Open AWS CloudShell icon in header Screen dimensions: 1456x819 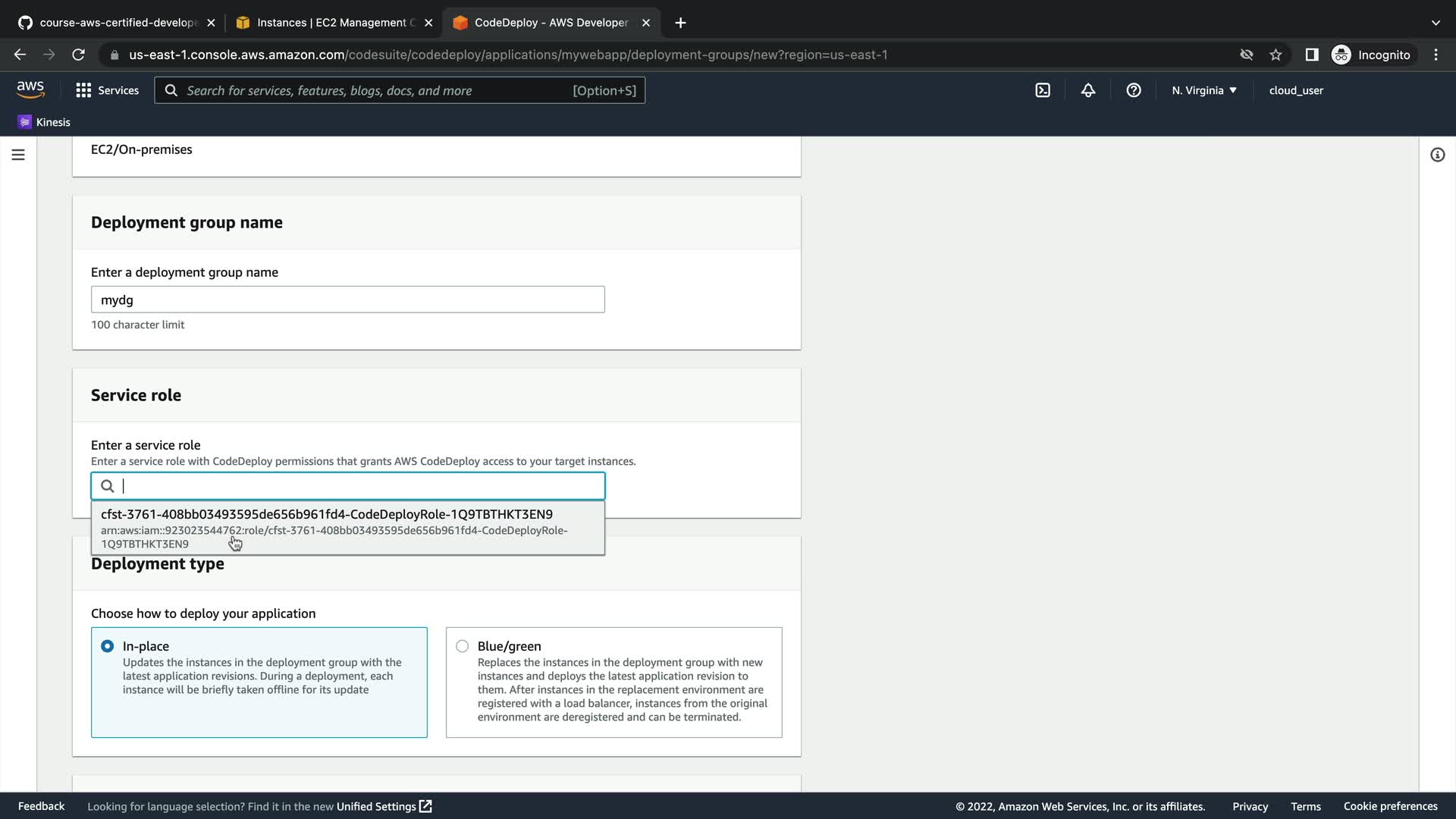[1043, 90]
